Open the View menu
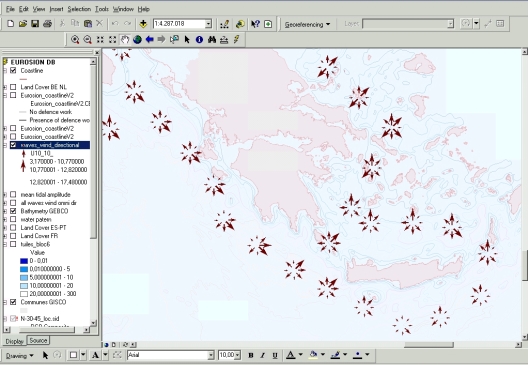528x365 pixels. pyautogui.click(x=39, y=9)
